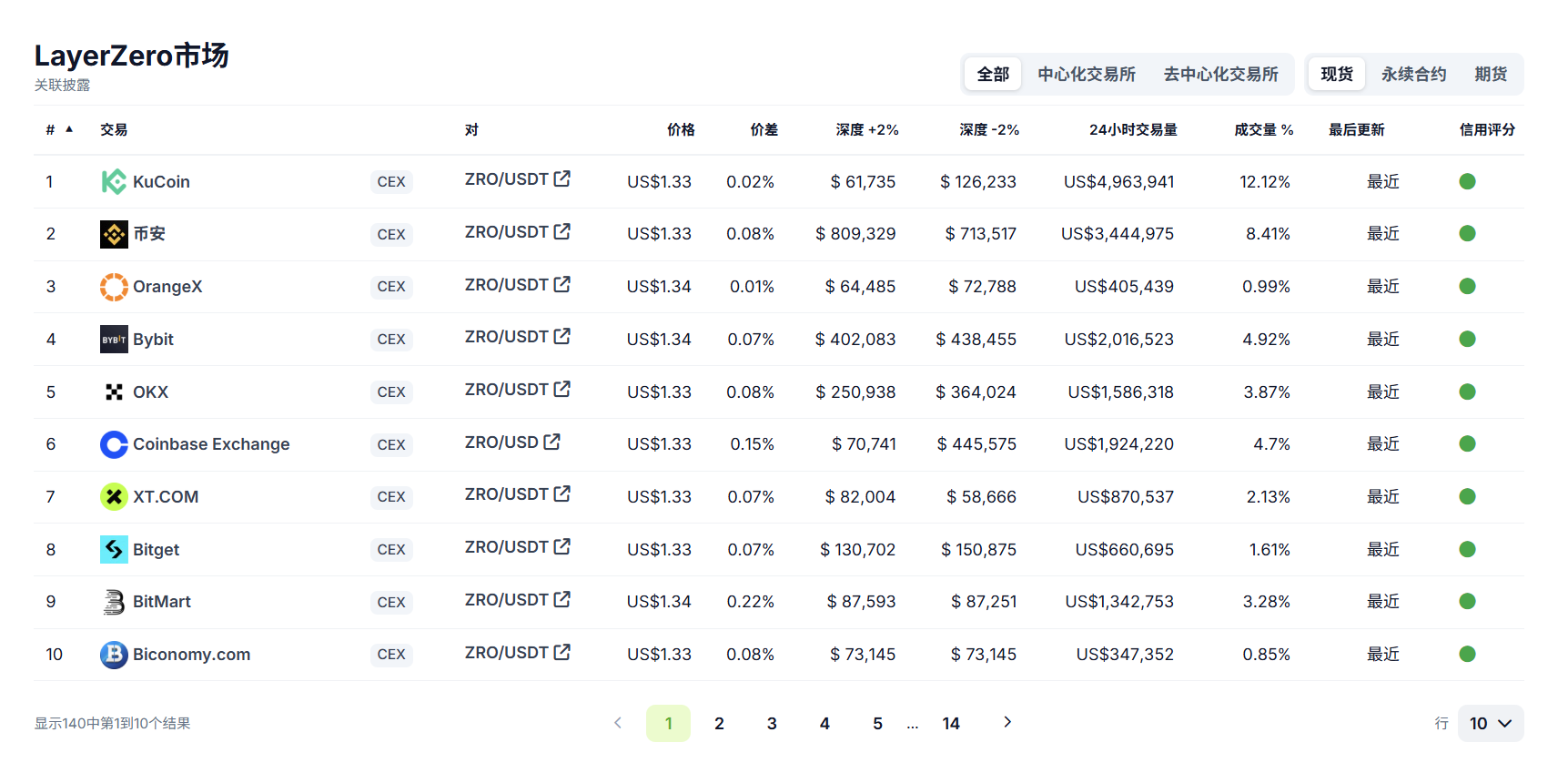
Task: Select the 中心化交易所 filter
Action: 1087,74
